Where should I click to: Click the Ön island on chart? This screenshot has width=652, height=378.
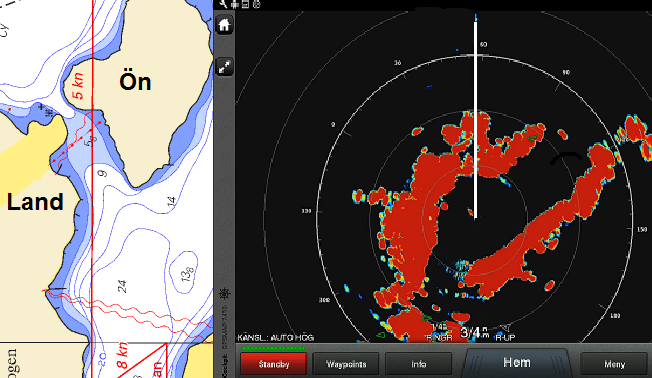pyautogui.click(x=135, y=82)
